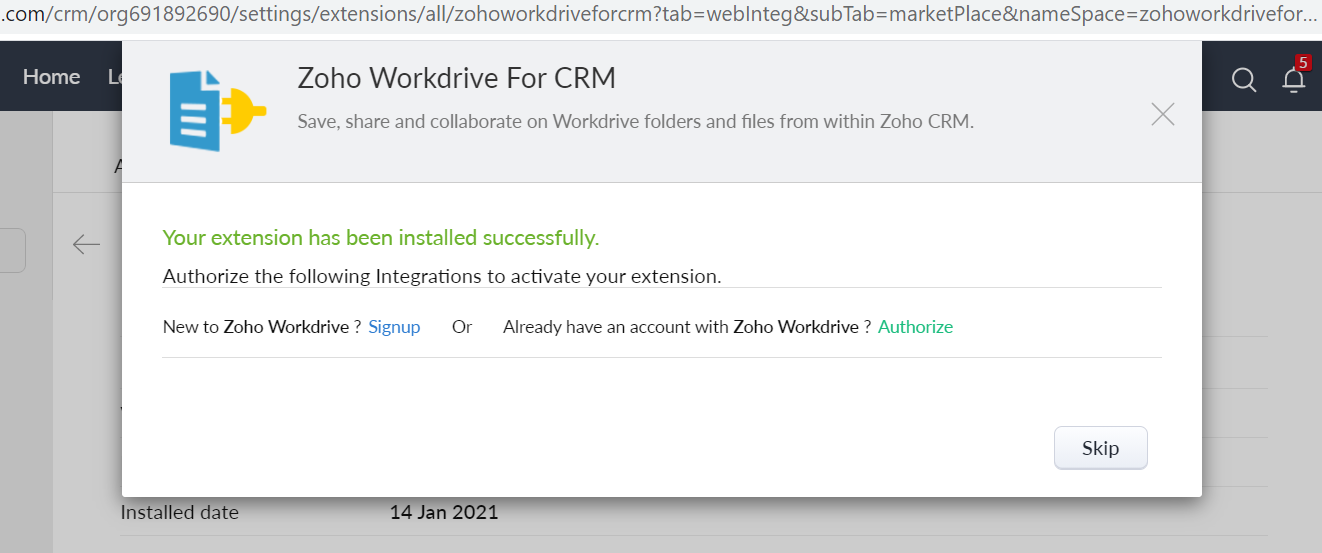Select the partially hidden tab starting with A
1322x553 pixels.
118,166
